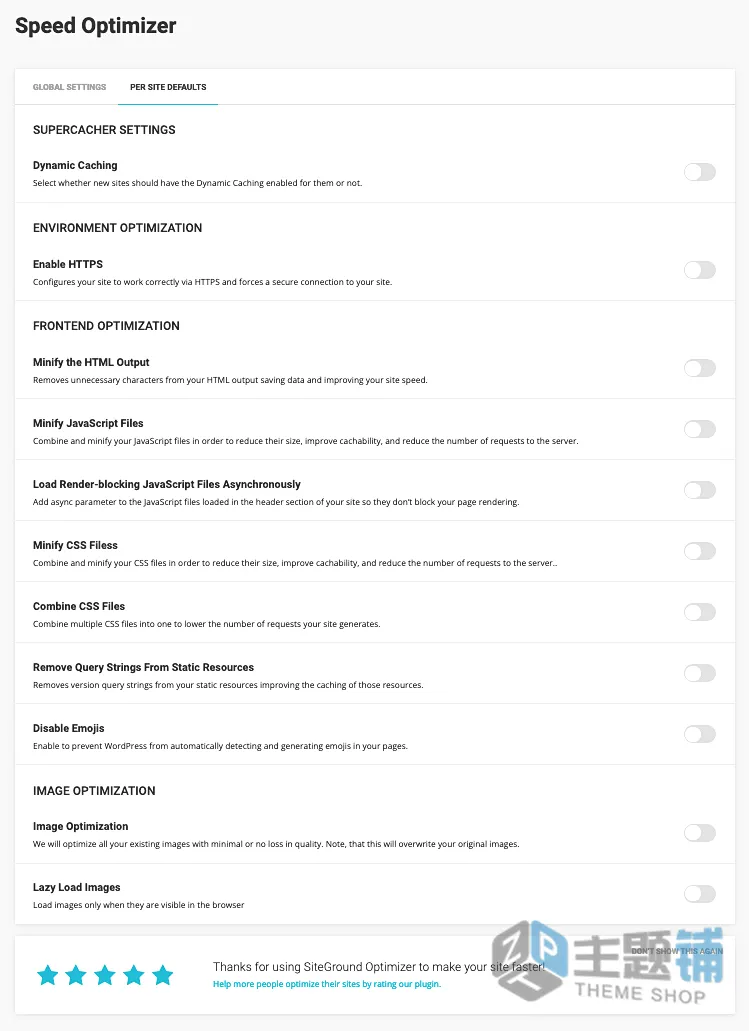Click the fifth rating star

coord(162,975)
